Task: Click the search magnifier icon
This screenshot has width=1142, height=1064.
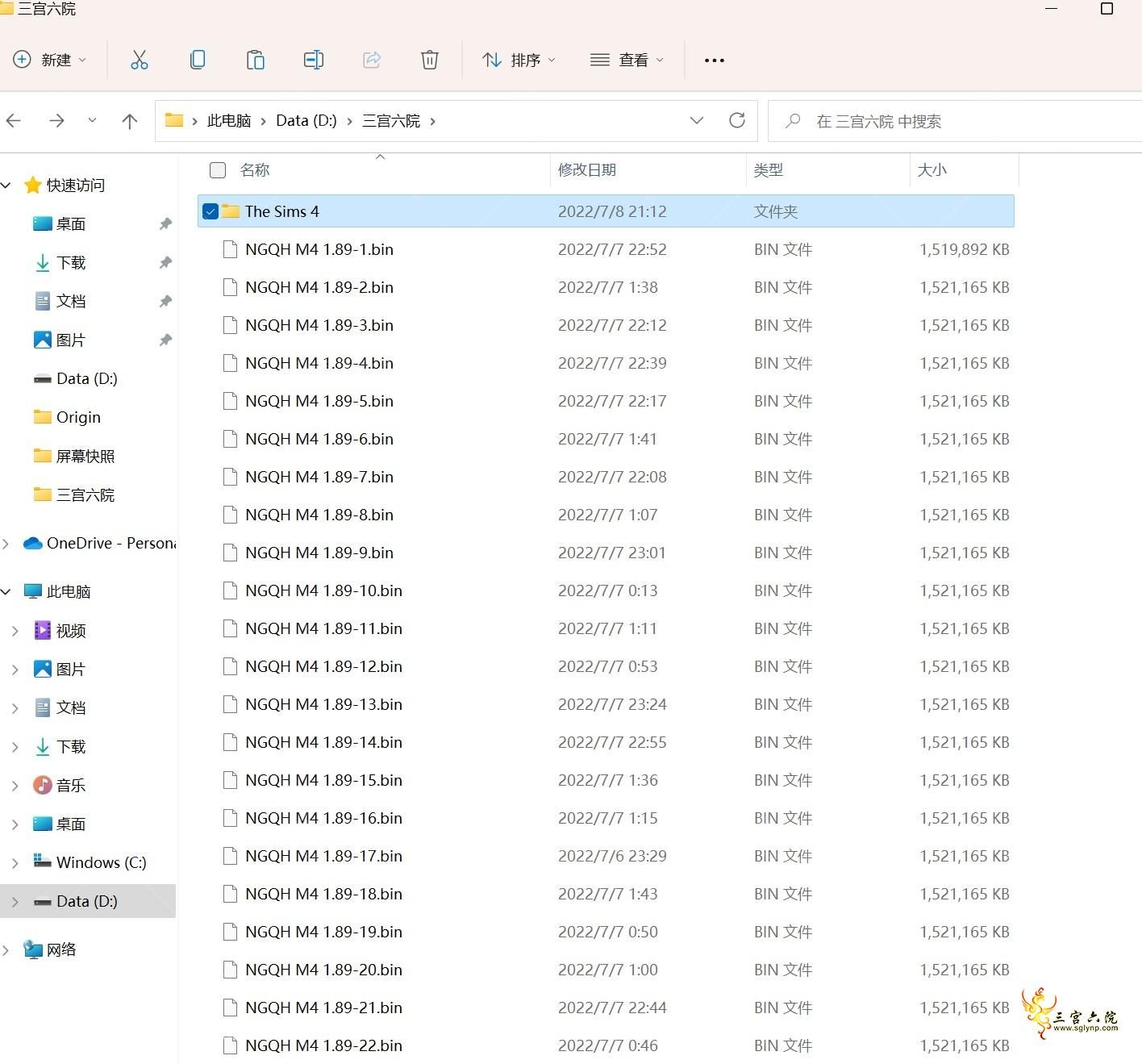Action: [793, 121]
